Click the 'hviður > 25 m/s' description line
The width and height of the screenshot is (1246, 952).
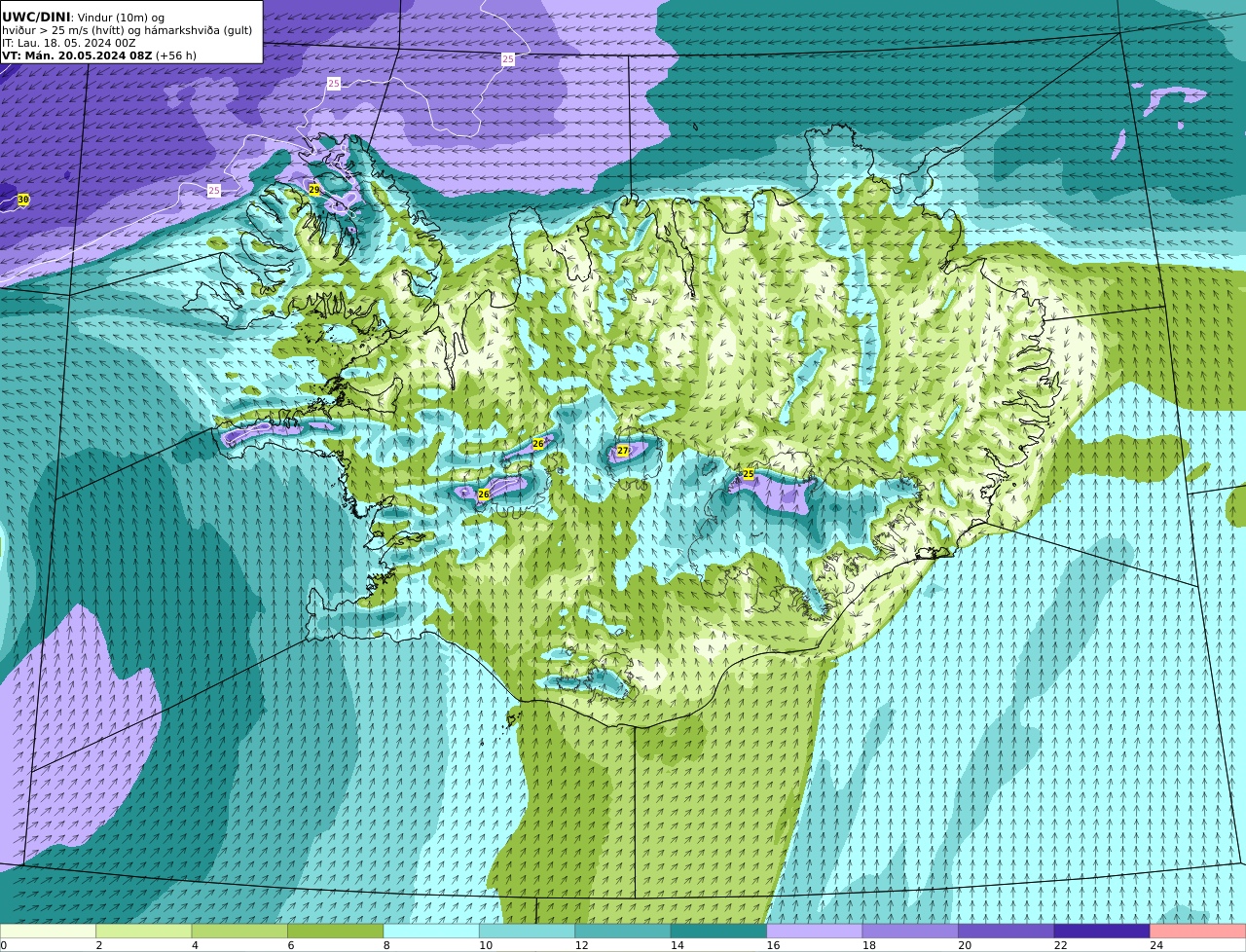[x=127, y=30]
